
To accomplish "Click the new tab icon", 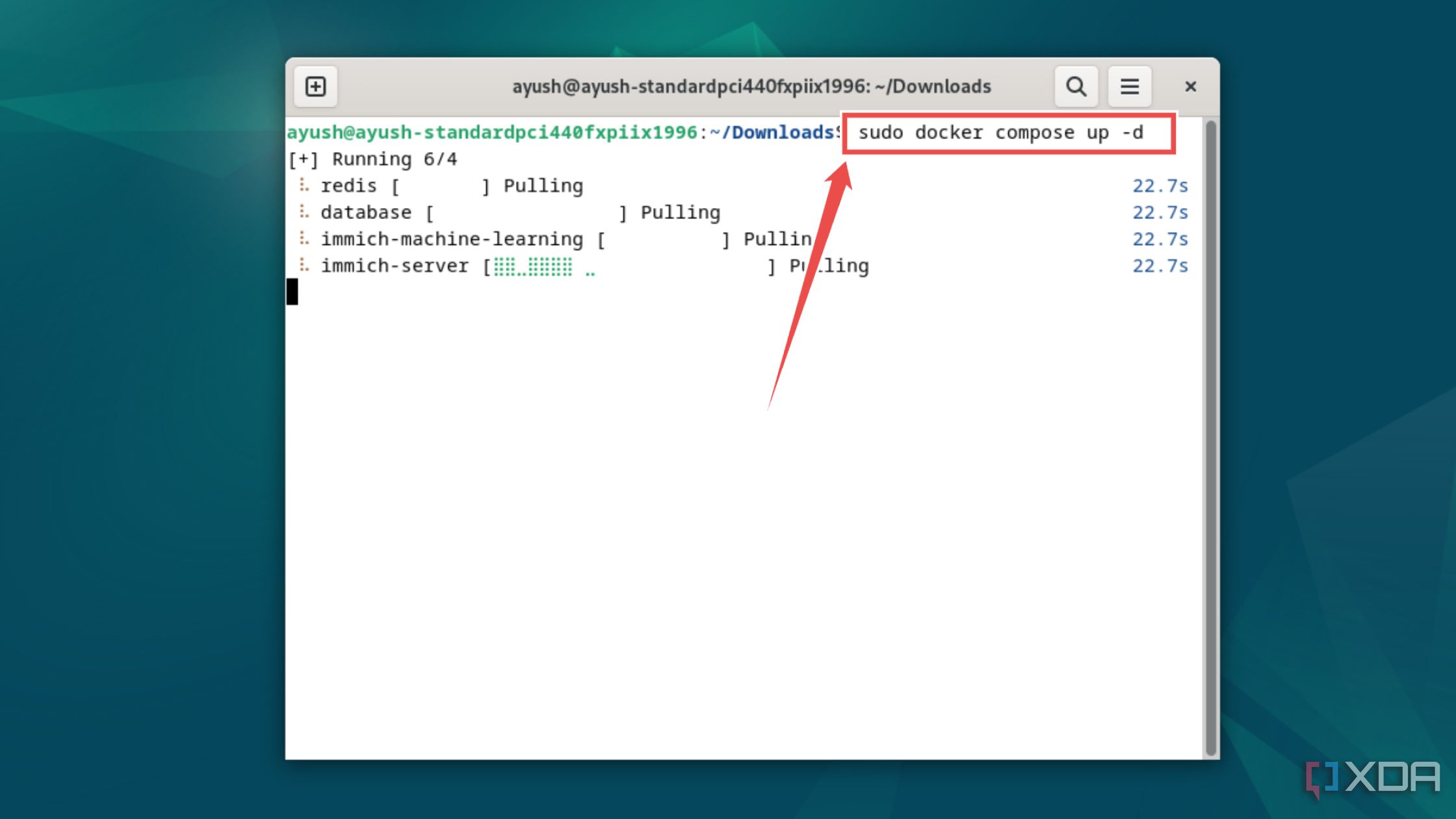I will (315, 86).
